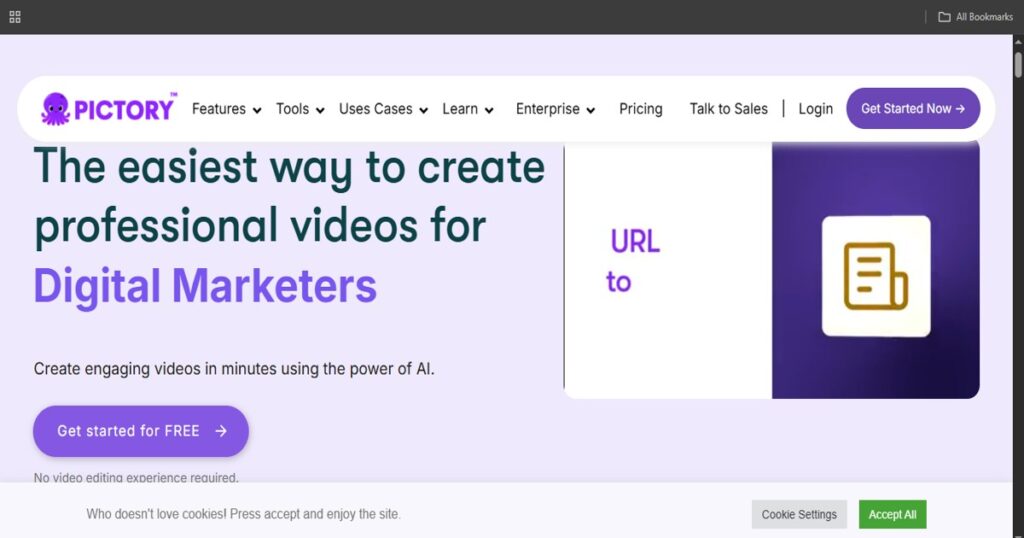The image size is (1024, 538).
Task: Click the Get Started Now button
Action: coord(913,108)
